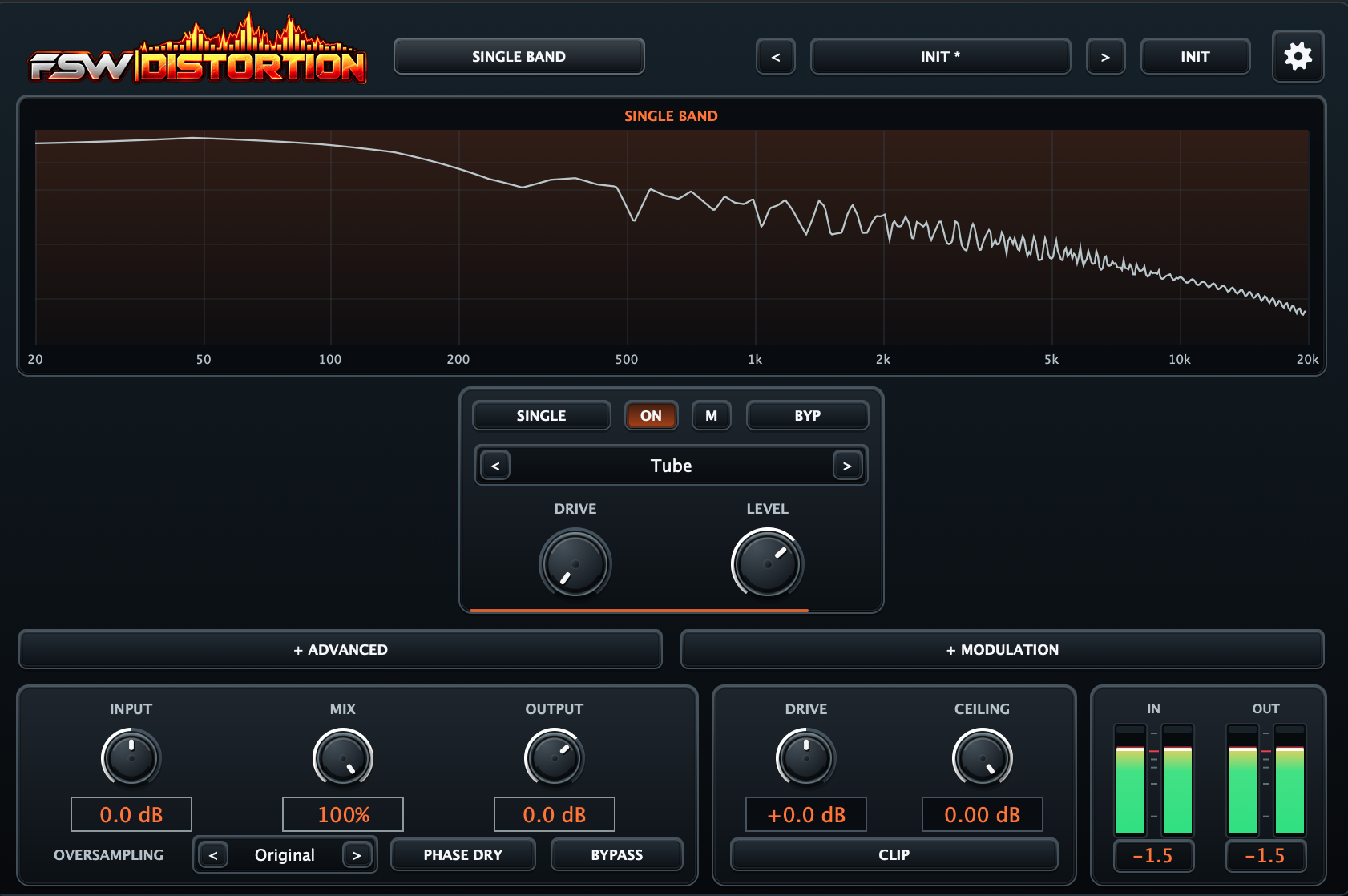Expand the MODULATION section
Viewport: 1348px width, 896px height.
coord(1002,649)
